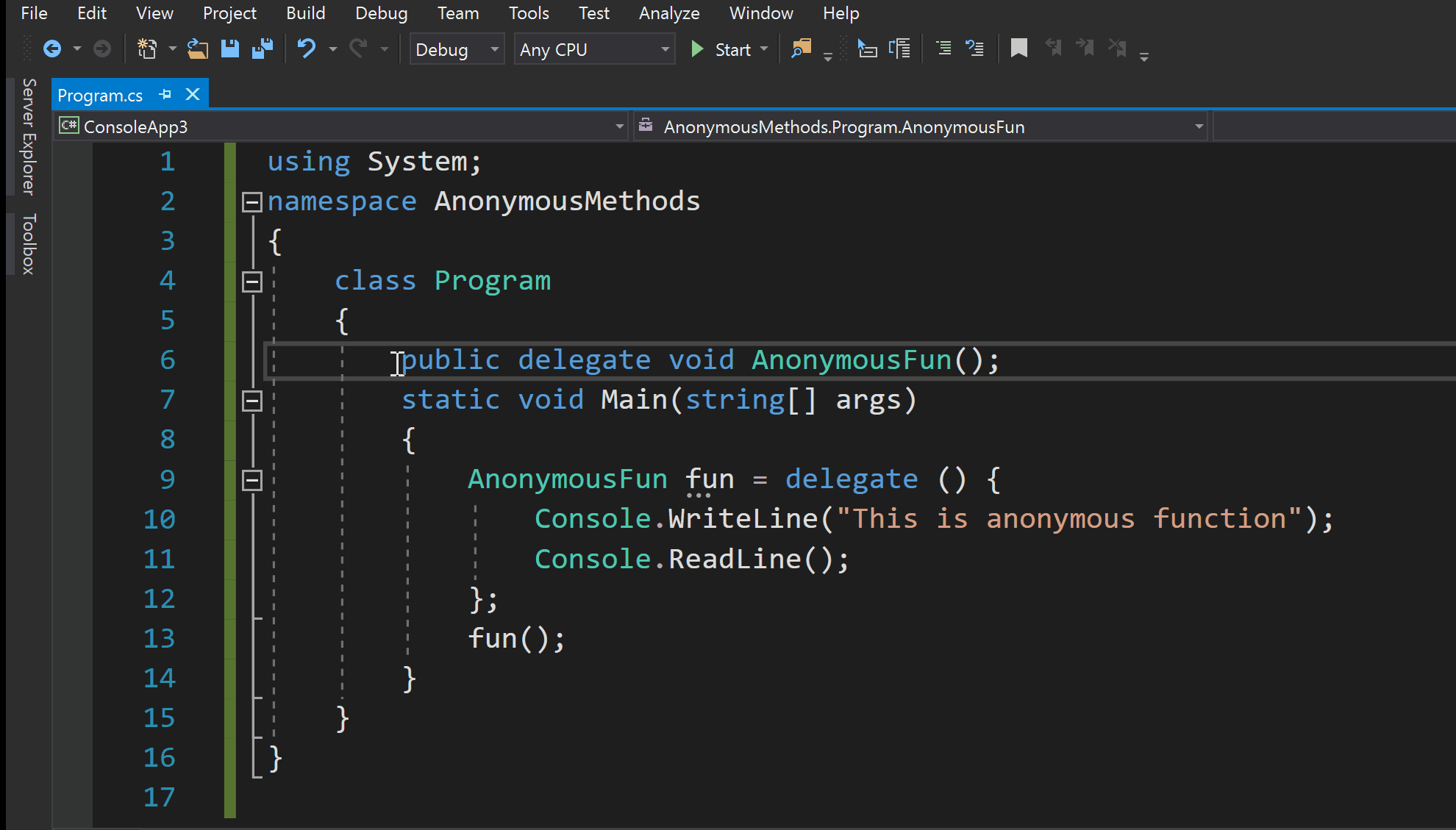
Task: Open Find in Files with the search icon
Action: 801,49
